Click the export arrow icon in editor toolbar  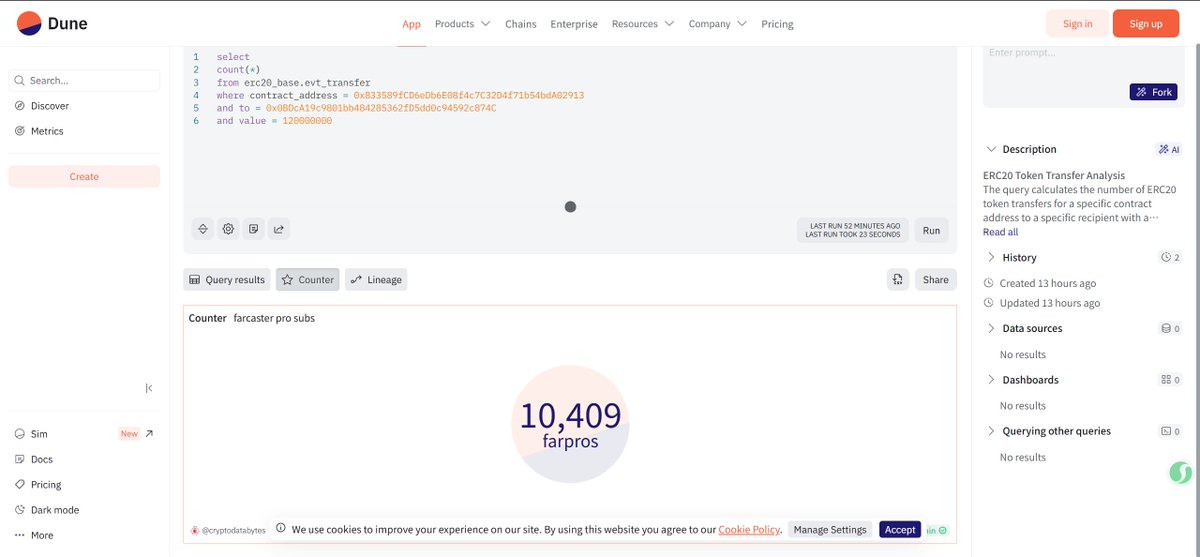[x=279, y=229]
